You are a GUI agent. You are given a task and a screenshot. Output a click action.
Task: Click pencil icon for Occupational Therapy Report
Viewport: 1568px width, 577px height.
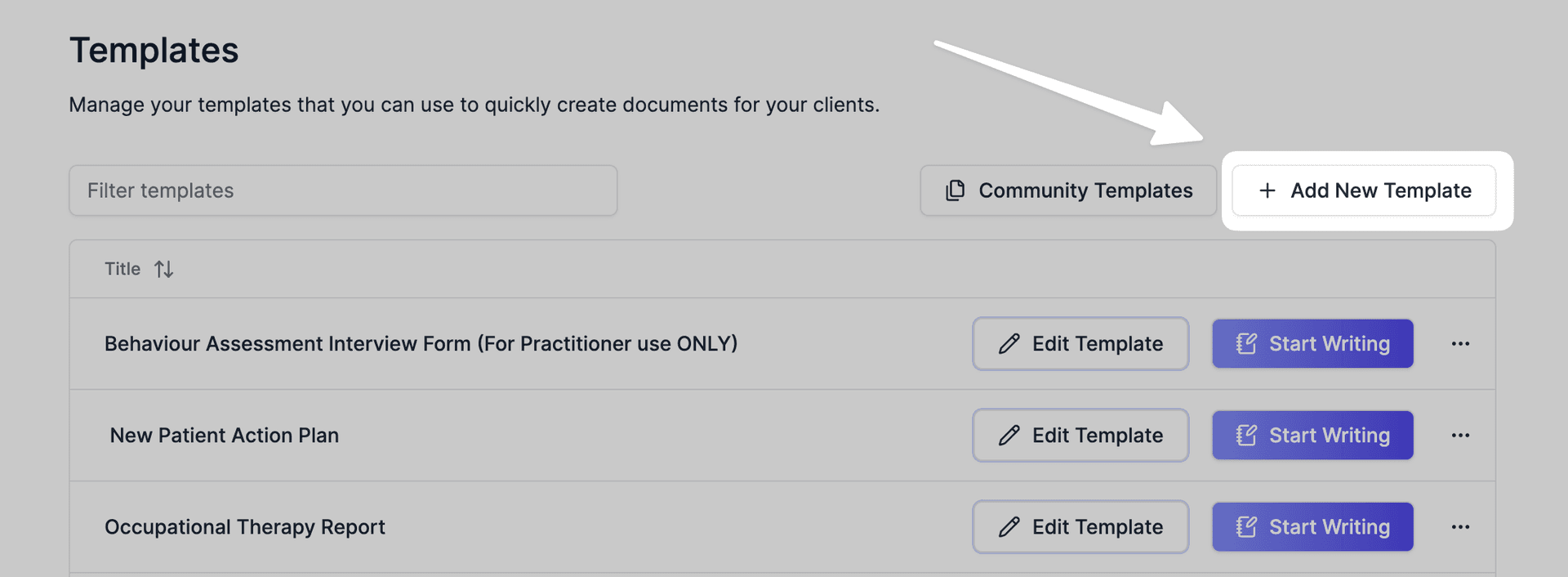(x=1009, y=527)
